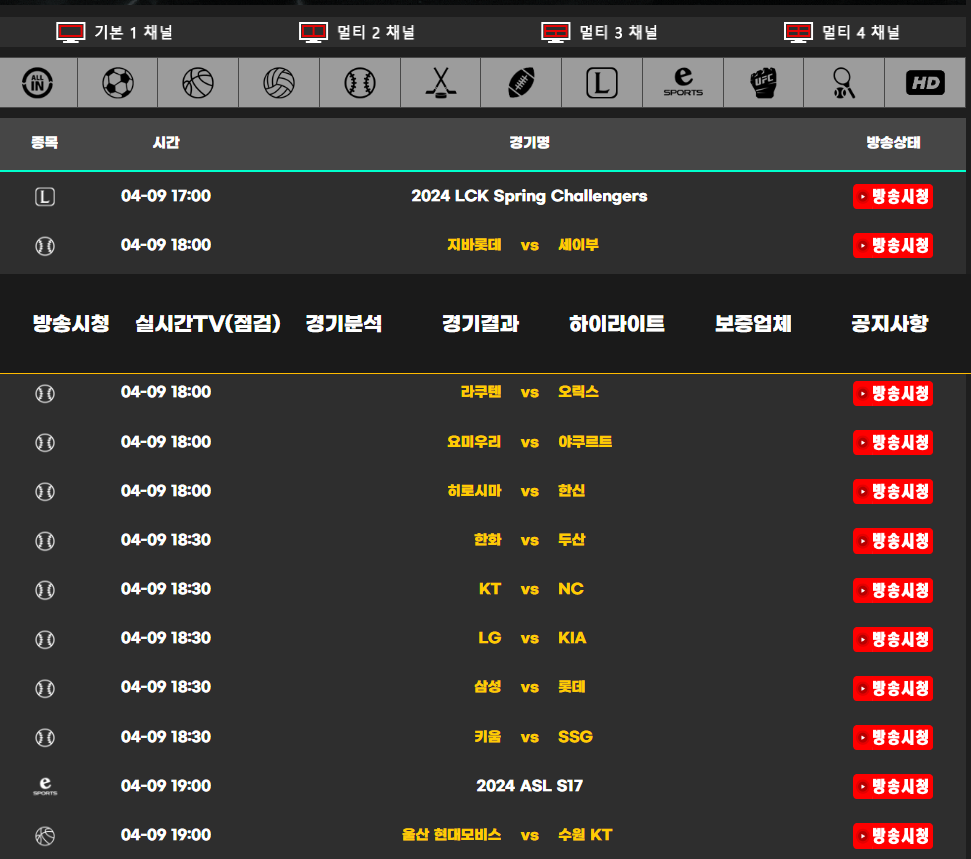Click baseball icon in KT vs NC row

click(x=45, y=590)
